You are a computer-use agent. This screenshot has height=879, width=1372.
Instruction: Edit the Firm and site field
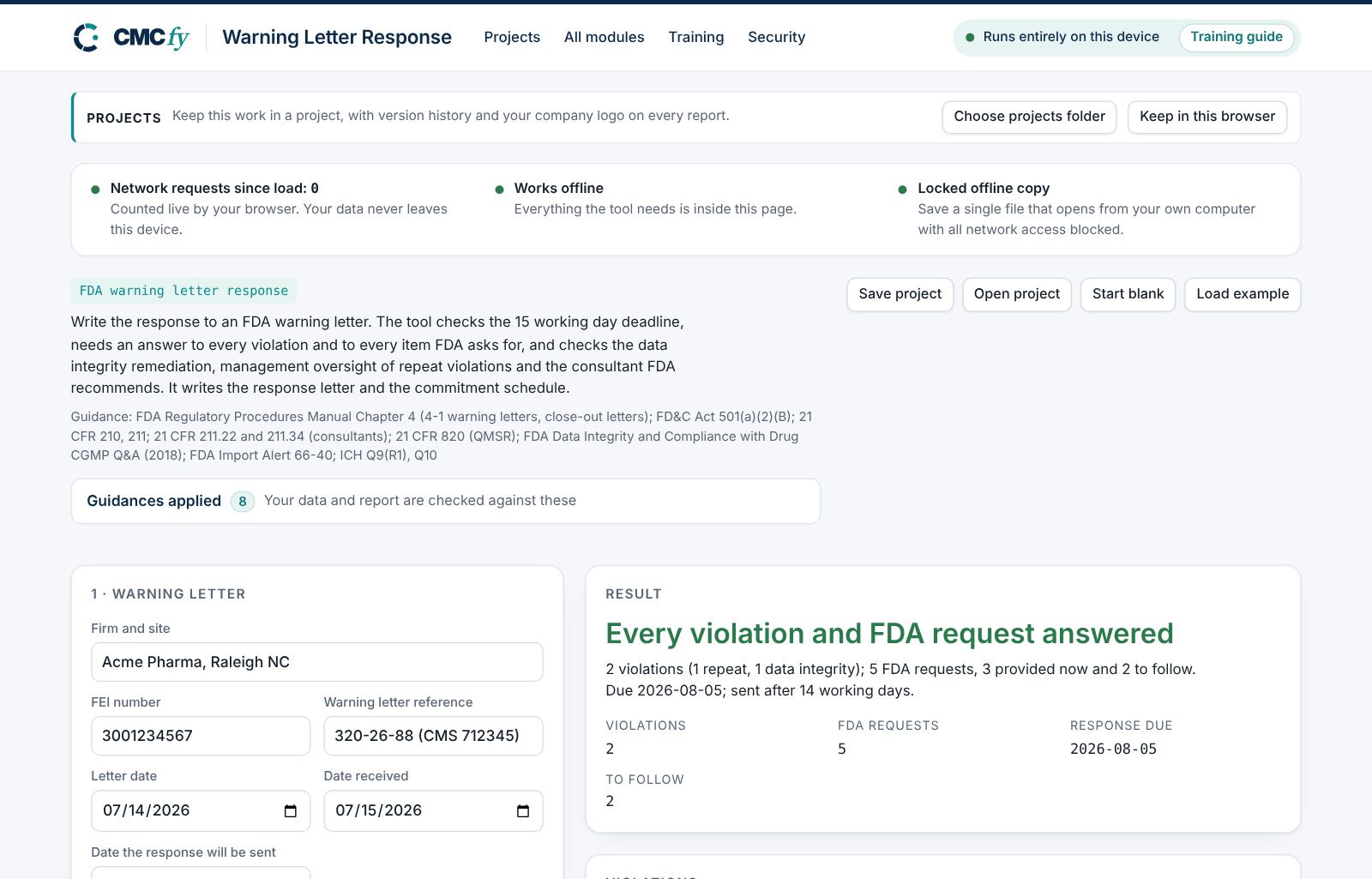coord(316,662)
